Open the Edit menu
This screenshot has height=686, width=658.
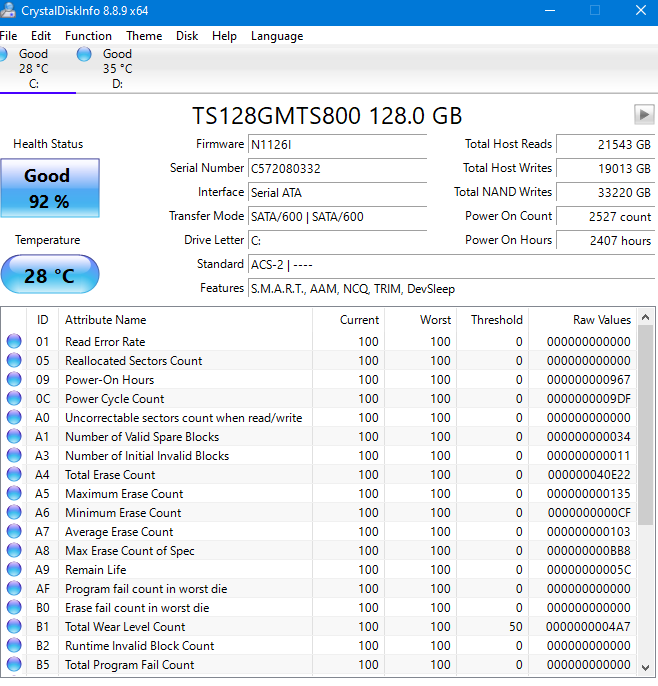[41, 36]
